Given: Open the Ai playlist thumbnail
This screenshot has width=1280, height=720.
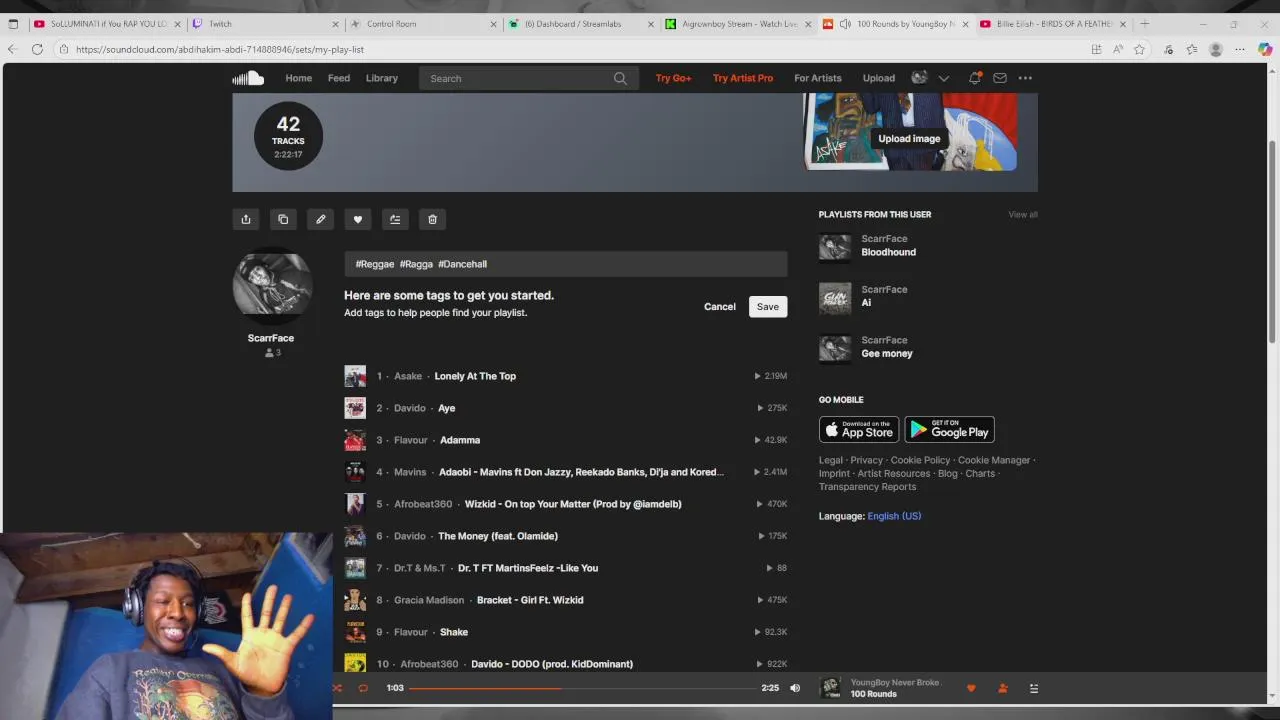Looking at the screenshot, I should tap(835, 298).
